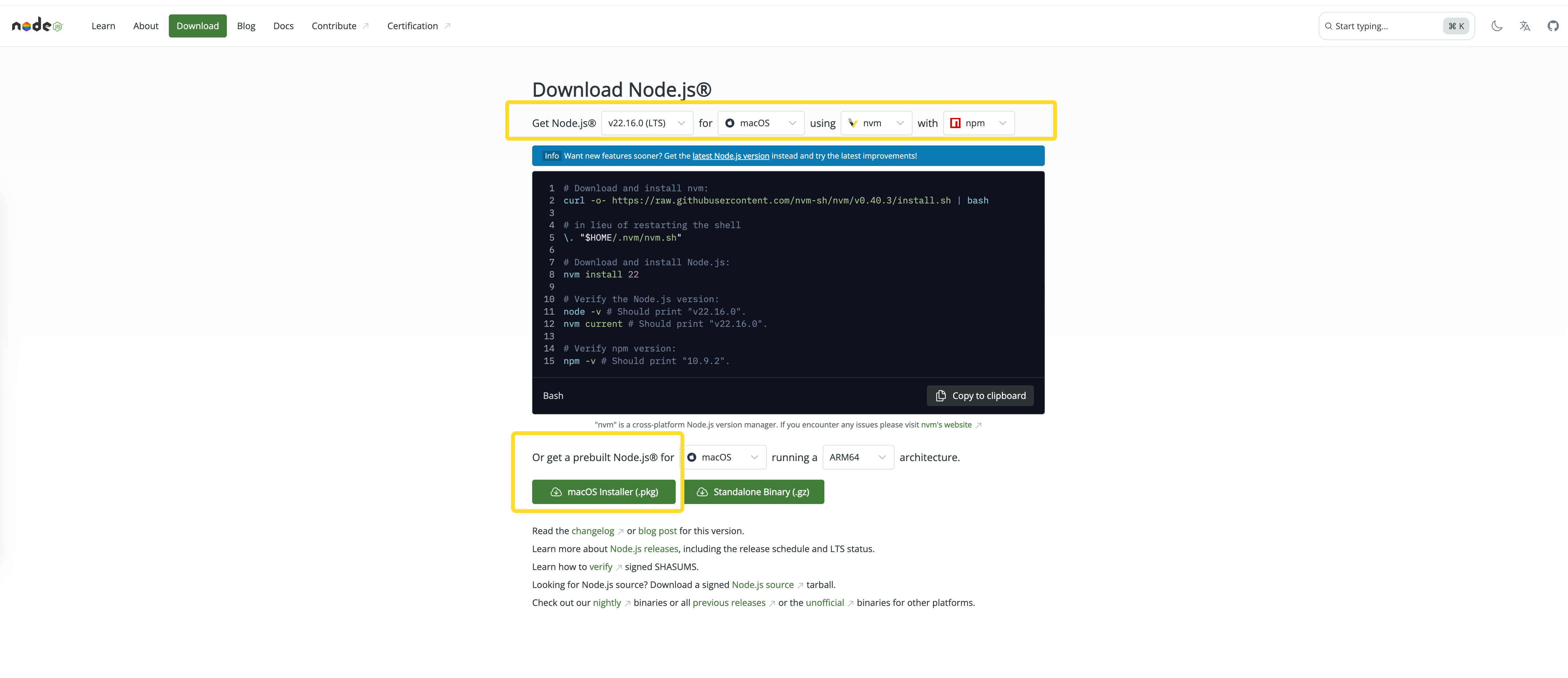1568x678 pixels.
Task: Open the changelog link
Action: coord(592,531)
